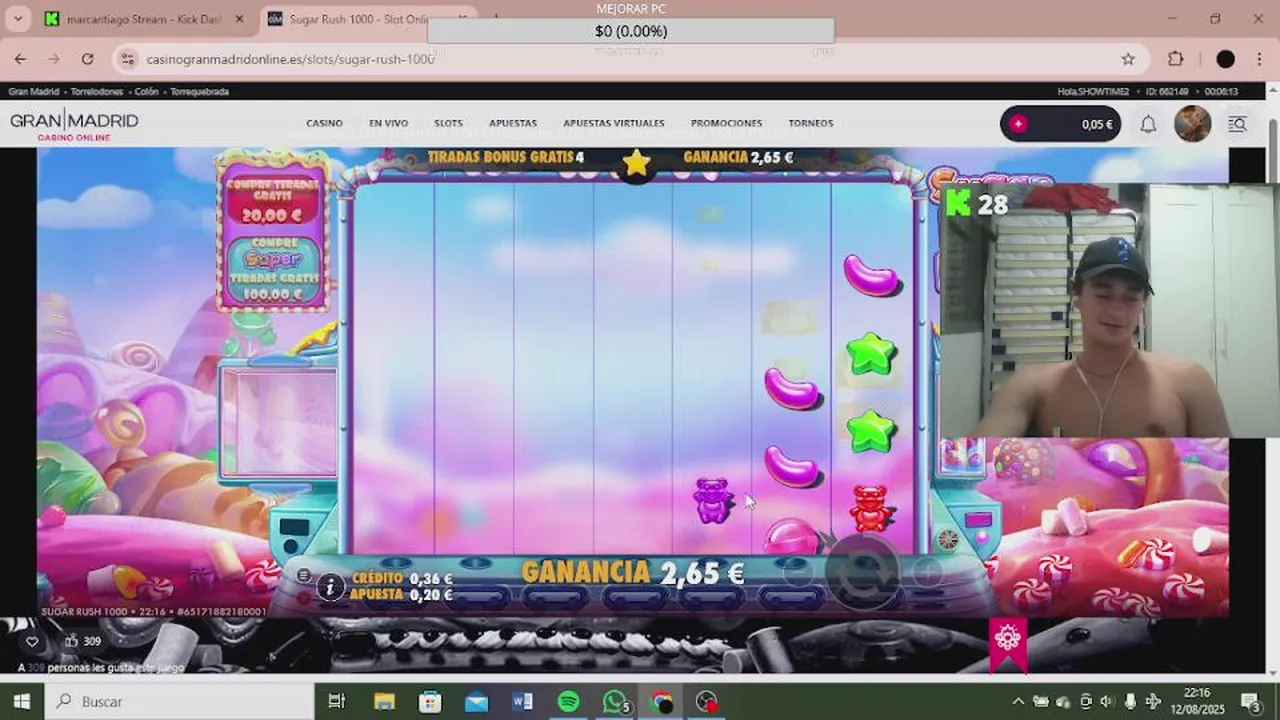Screen dimensions: 1280x720
Task: Open the Chrome extensions puzzle icon
Action: tap(1176, 59)
